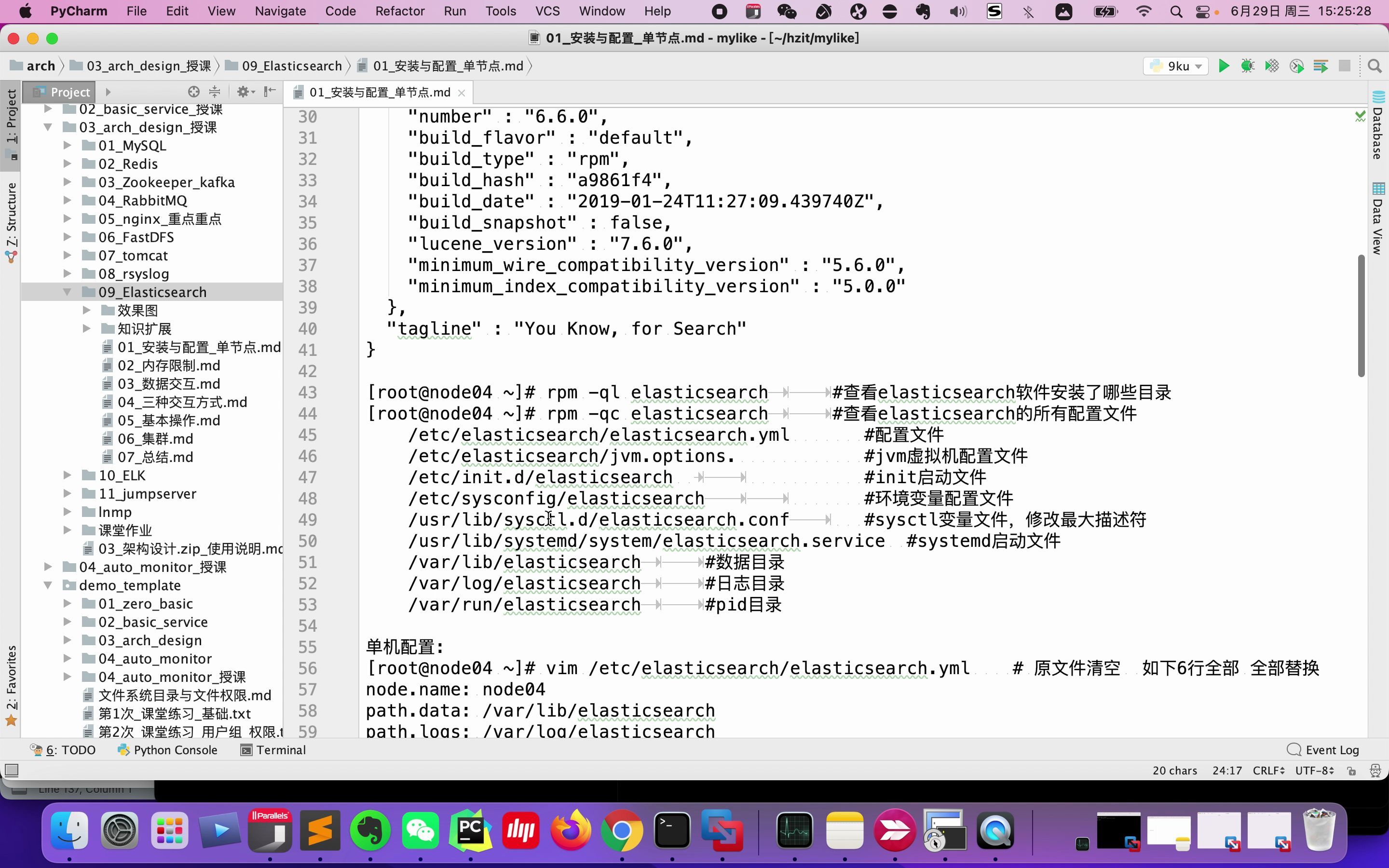
Task: Run the 9ku configuration with green play icon
Action: (x=1223, y=66)
